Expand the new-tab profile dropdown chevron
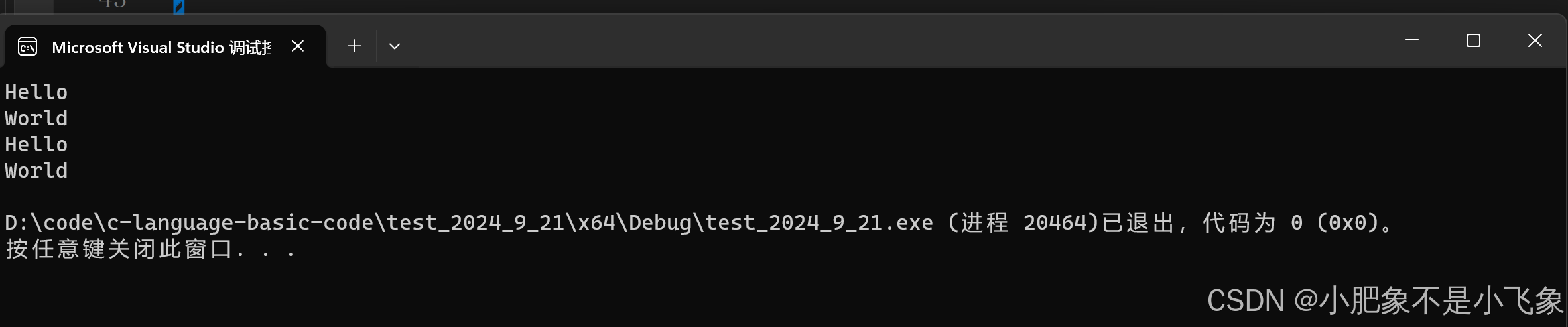1568x327 pixels. coord(395,46)
